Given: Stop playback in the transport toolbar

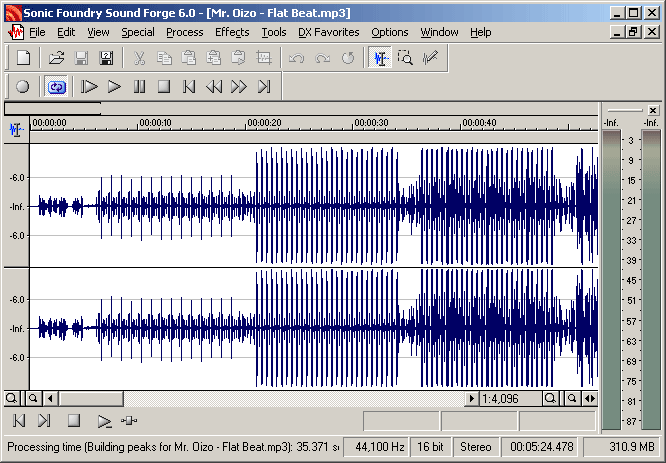Looking at the screenshot, I should 164,87.
